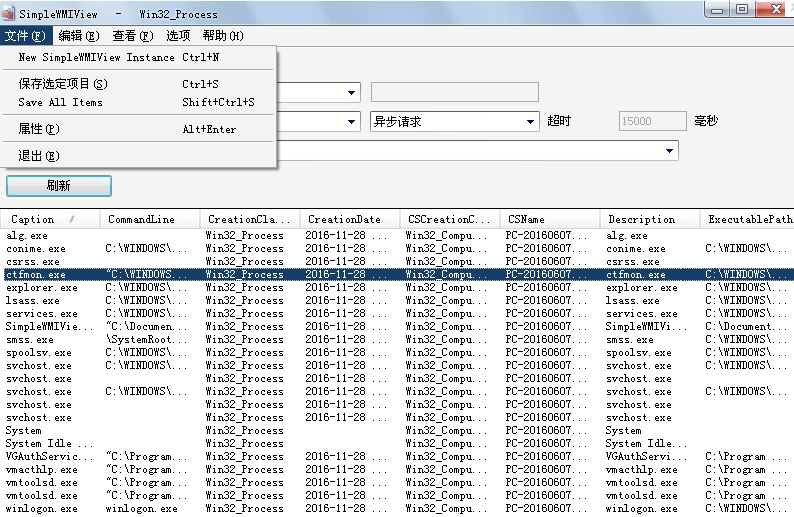Sort by CSCreationC... column header
The height and width of the screenshot is (517, 794).
coord(450,219)
